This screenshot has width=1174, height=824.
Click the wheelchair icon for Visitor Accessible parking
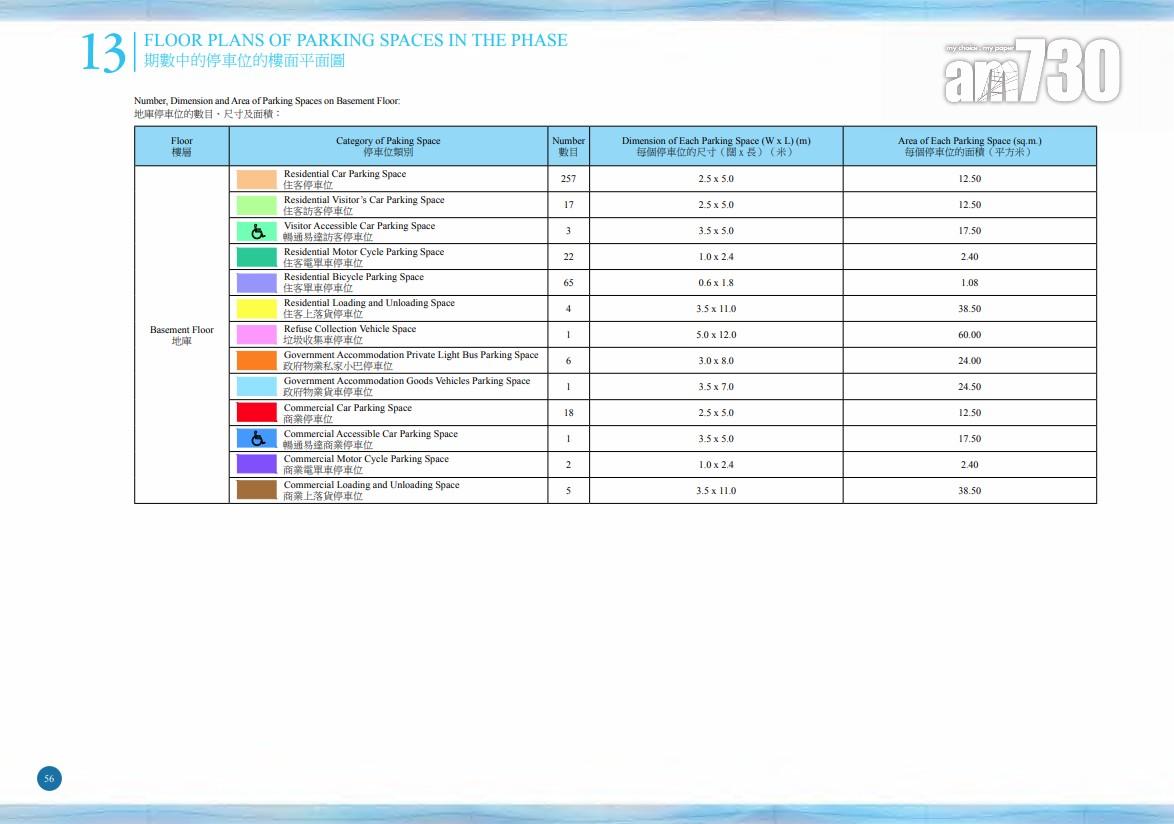(x=257, y=231)
